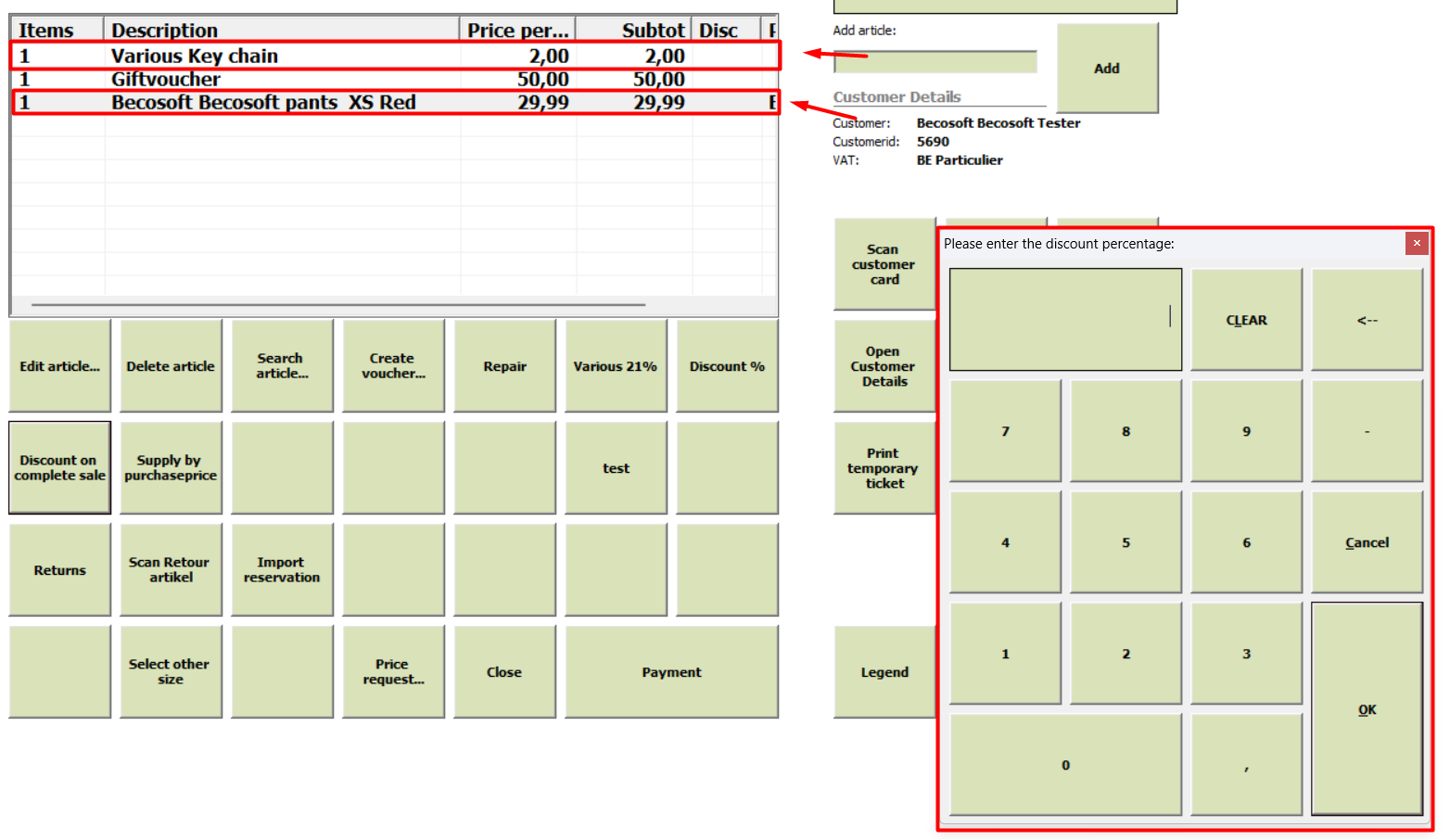The width and height of the screenshot is (1450, 840).
Task: Open the Payment screen
Action: [x=672, y=672]
